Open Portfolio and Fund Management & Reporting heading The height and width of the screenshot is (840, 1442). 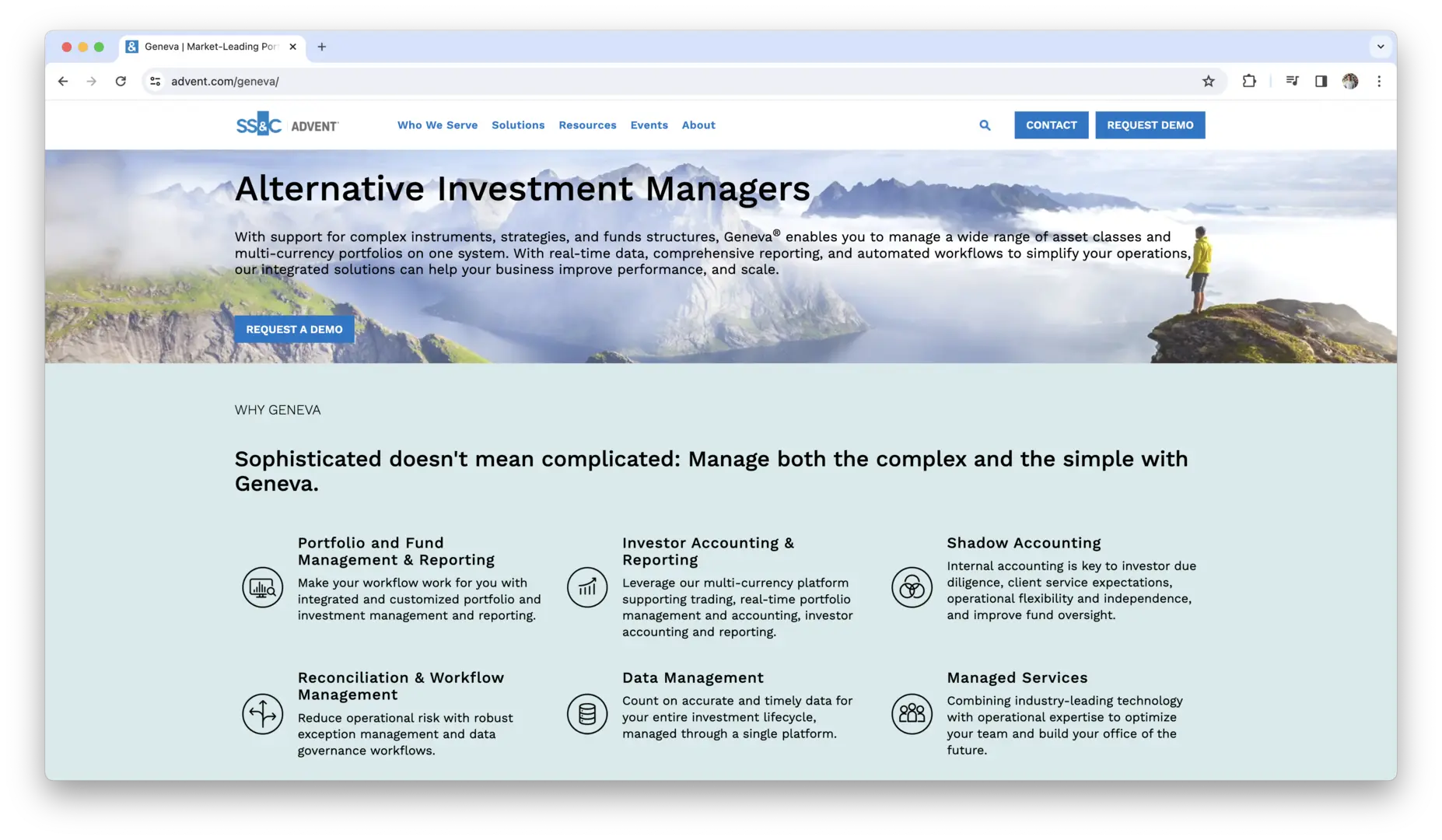pos(396,551)
